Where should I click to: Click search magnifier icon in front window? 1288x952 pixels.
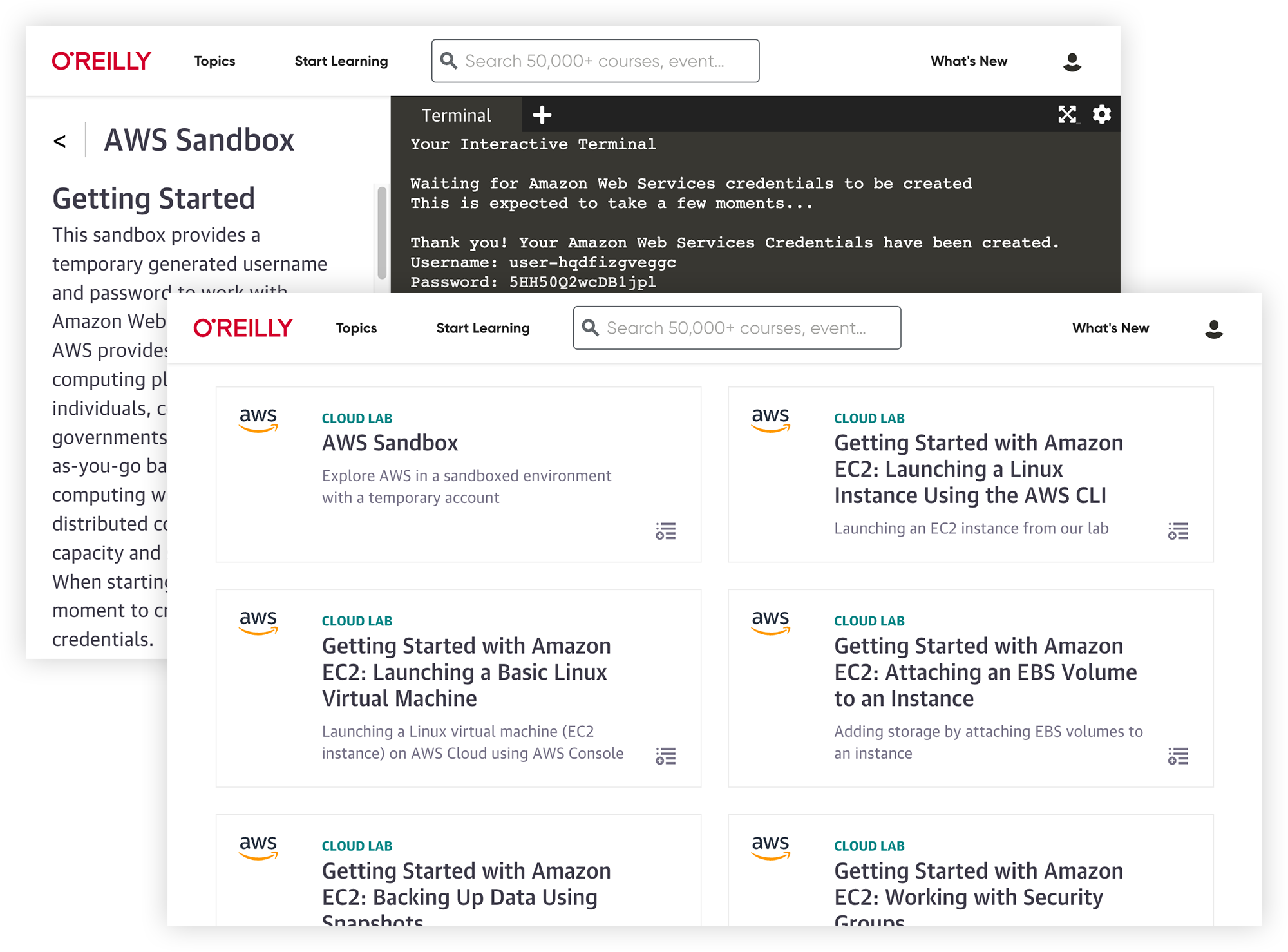[590, 327]
